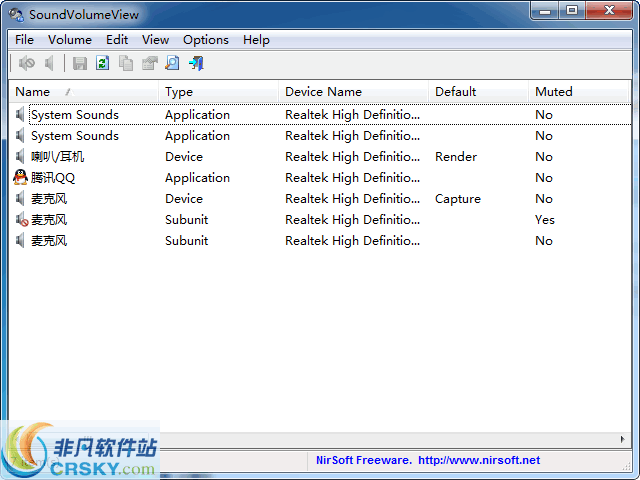
Task: Click the Find magnifier toolbar icon
Action: (x=172, y=63)
